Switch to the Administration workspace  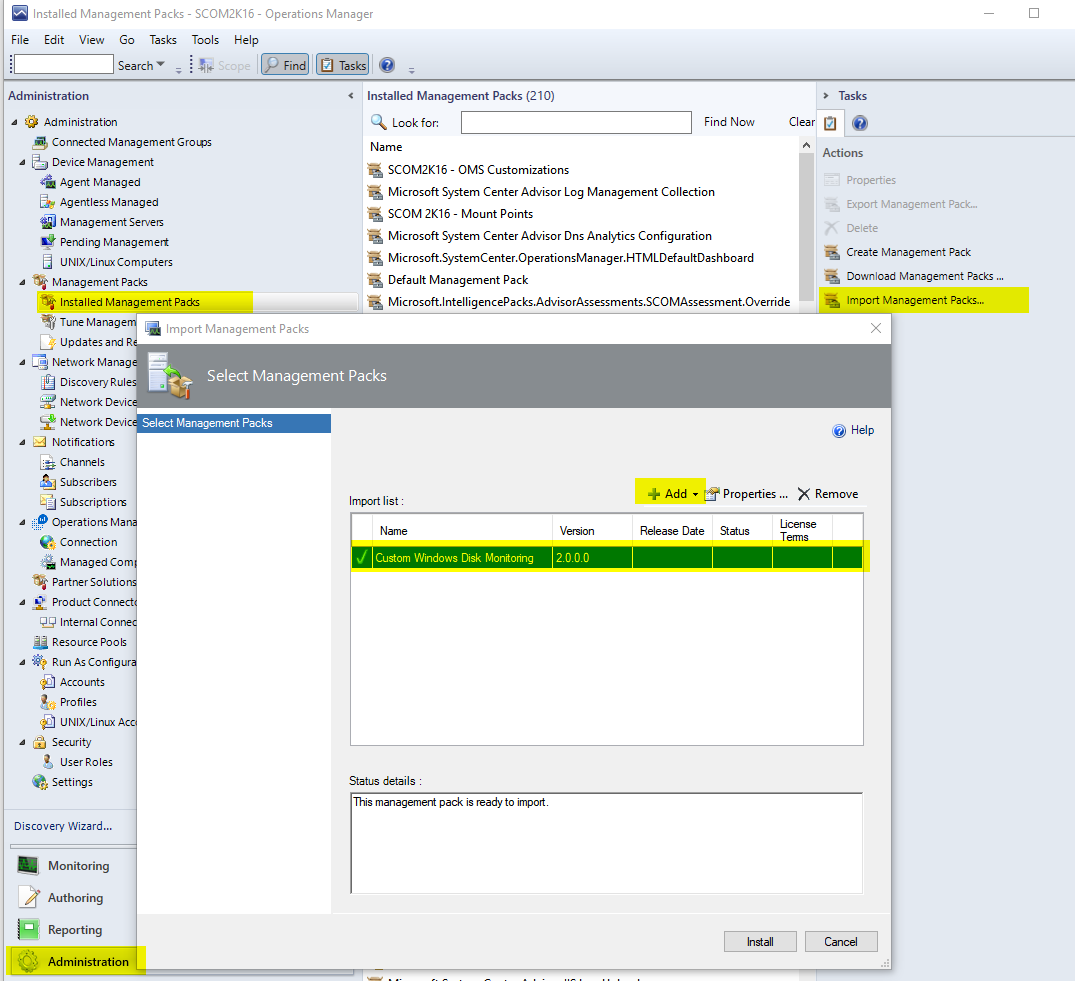(x=76, y=961)
